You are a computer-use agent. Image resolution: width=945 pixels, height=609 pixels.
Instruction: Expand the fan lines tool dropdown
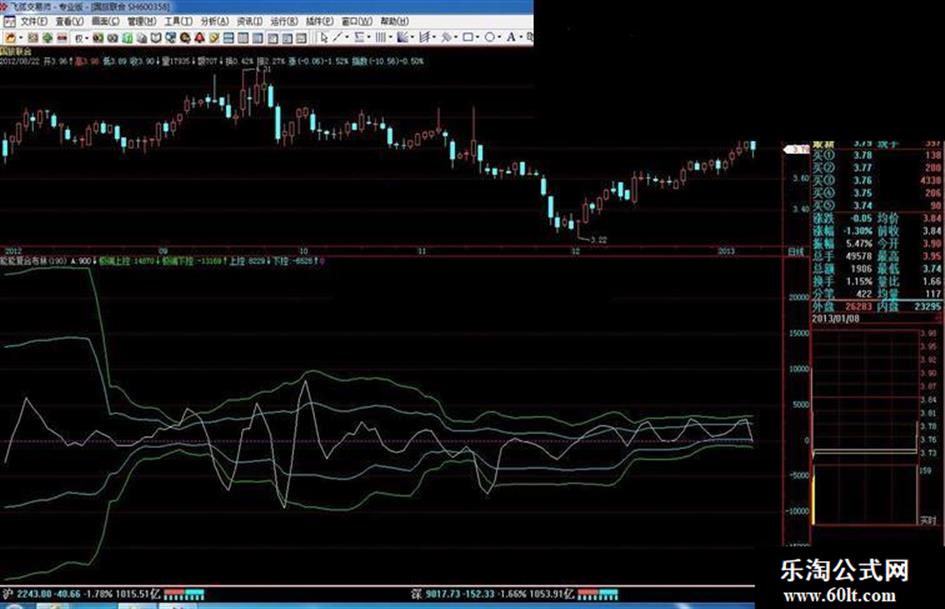[412, 38]
